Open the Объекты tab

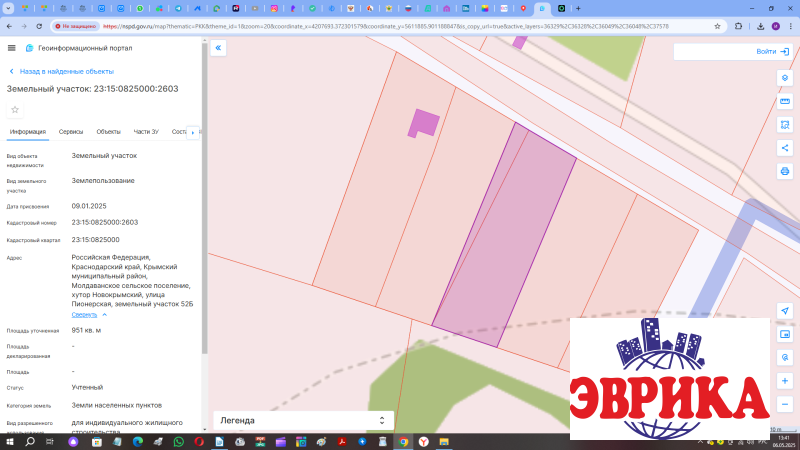click(x=108, y=132)
